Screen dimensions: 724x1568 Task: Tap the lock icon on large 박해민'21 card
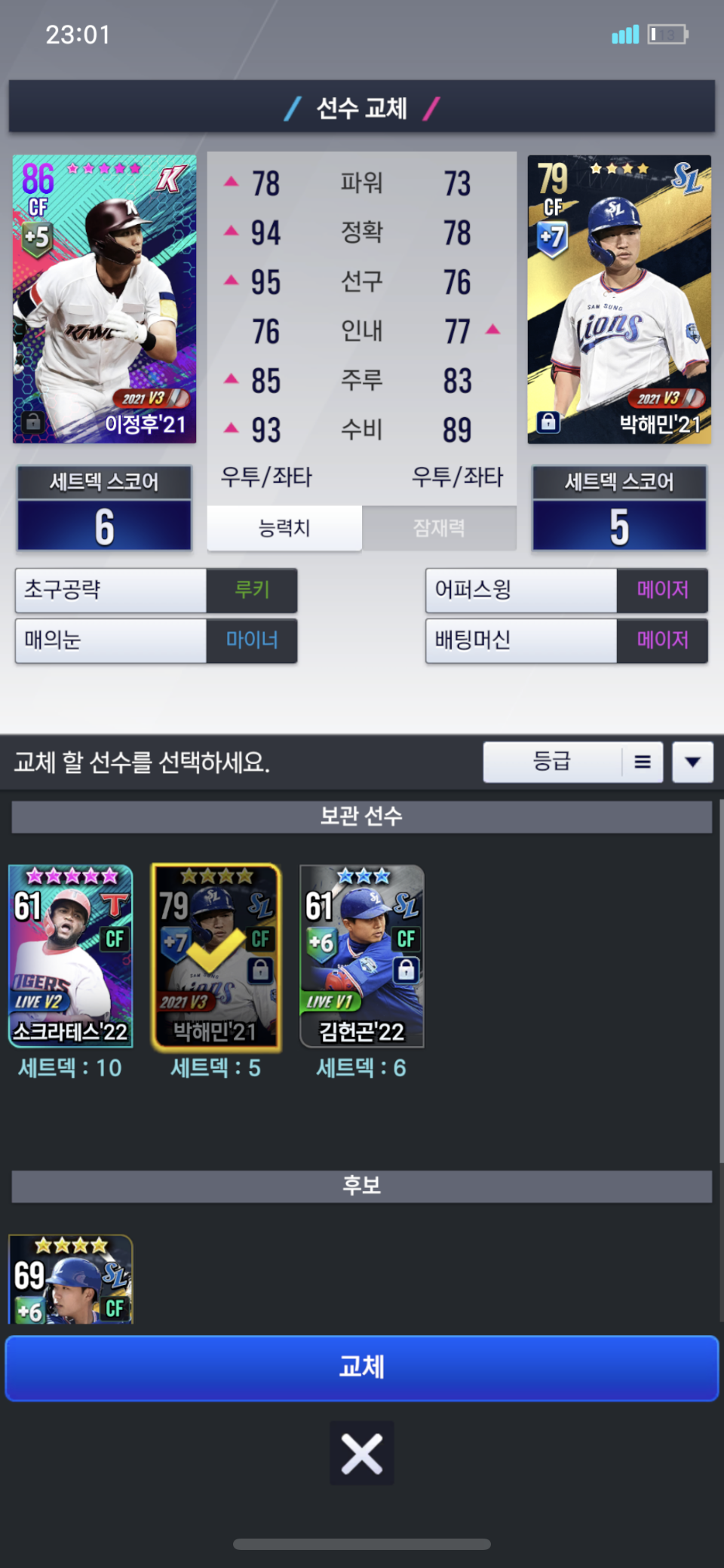point(548,422)
